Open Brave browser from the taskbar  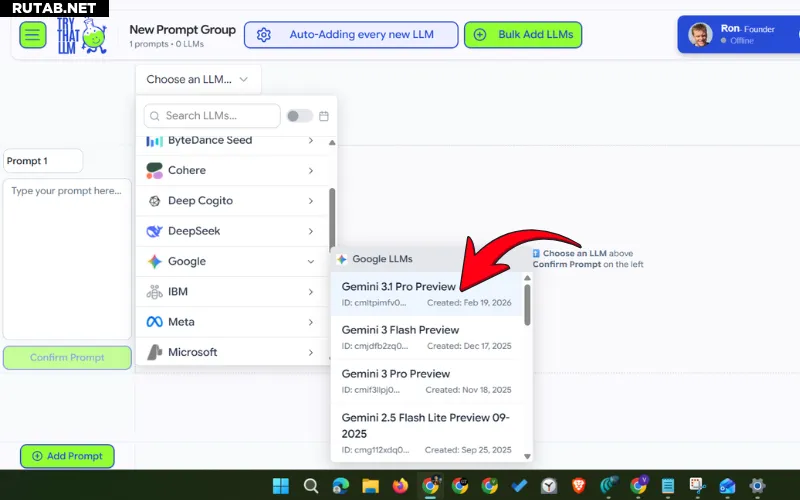point(580,486)
